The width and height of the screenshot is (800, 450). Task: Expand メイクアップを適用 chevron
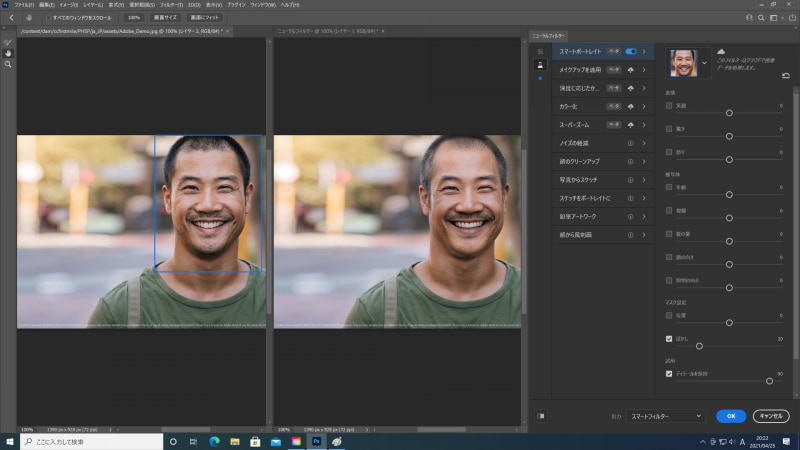click(x=644, y=70)
